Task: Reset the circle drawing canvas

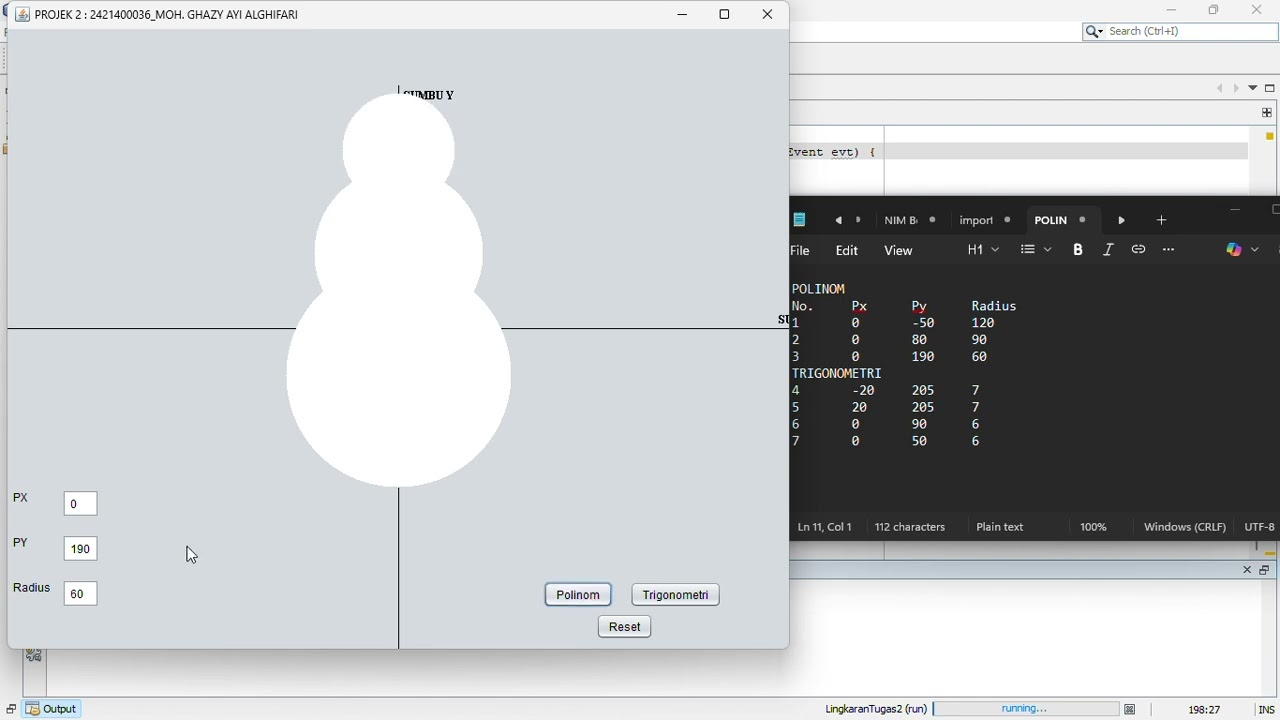Action: click(x=625, y=627)
